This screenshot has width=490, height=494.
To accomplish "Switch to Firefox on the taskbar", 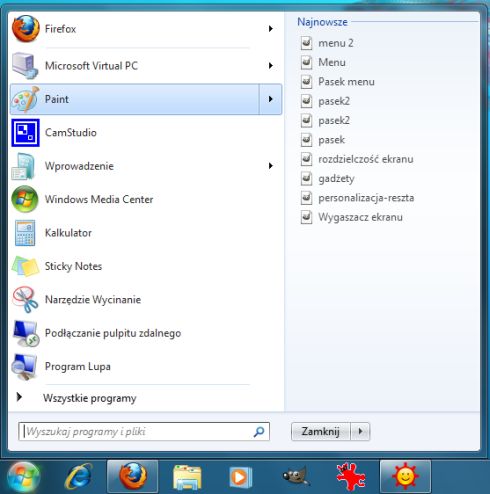I will pyautogui.click(x=133, y=477).
